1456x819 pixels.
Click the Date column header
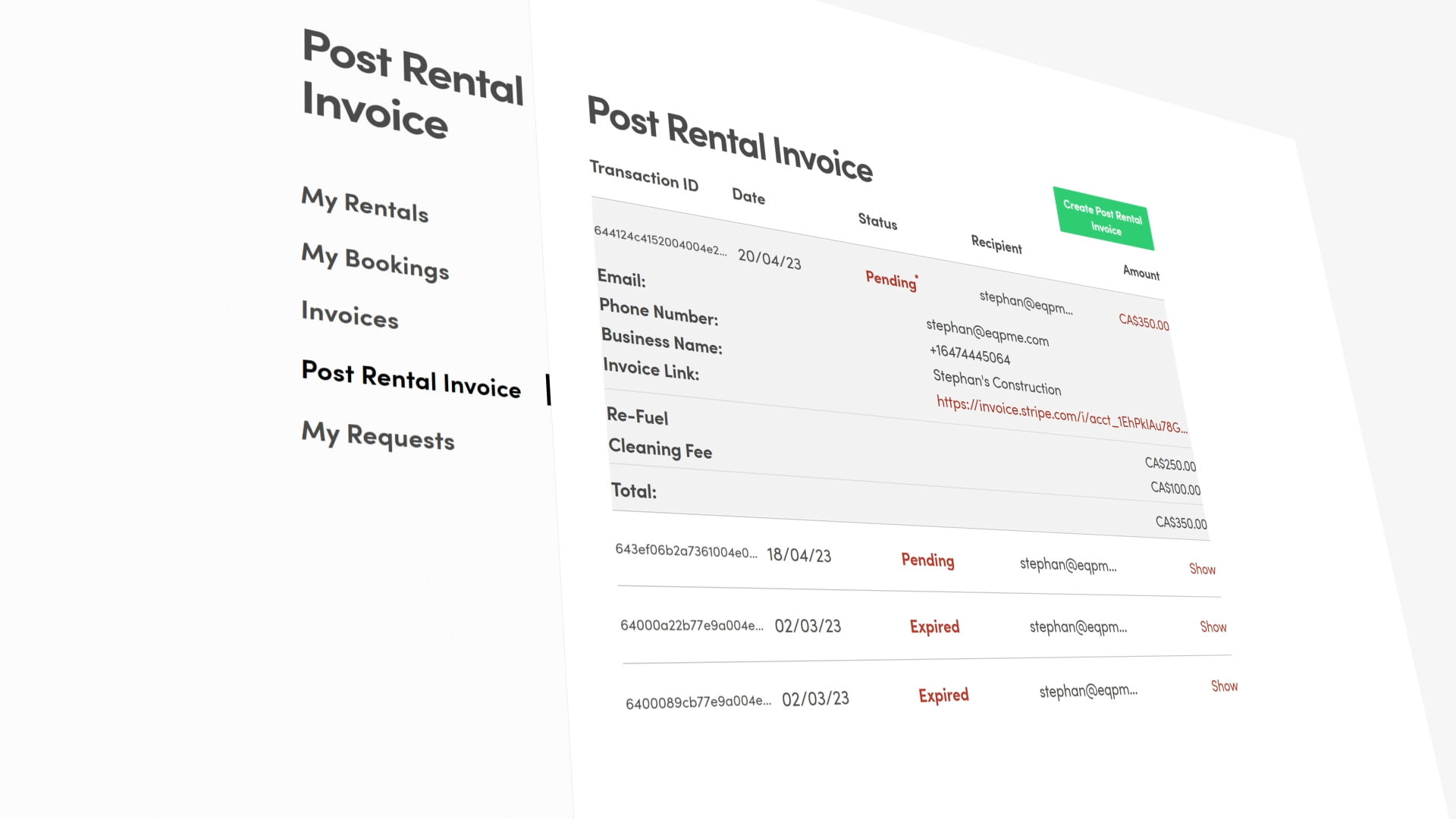point(748,196)
